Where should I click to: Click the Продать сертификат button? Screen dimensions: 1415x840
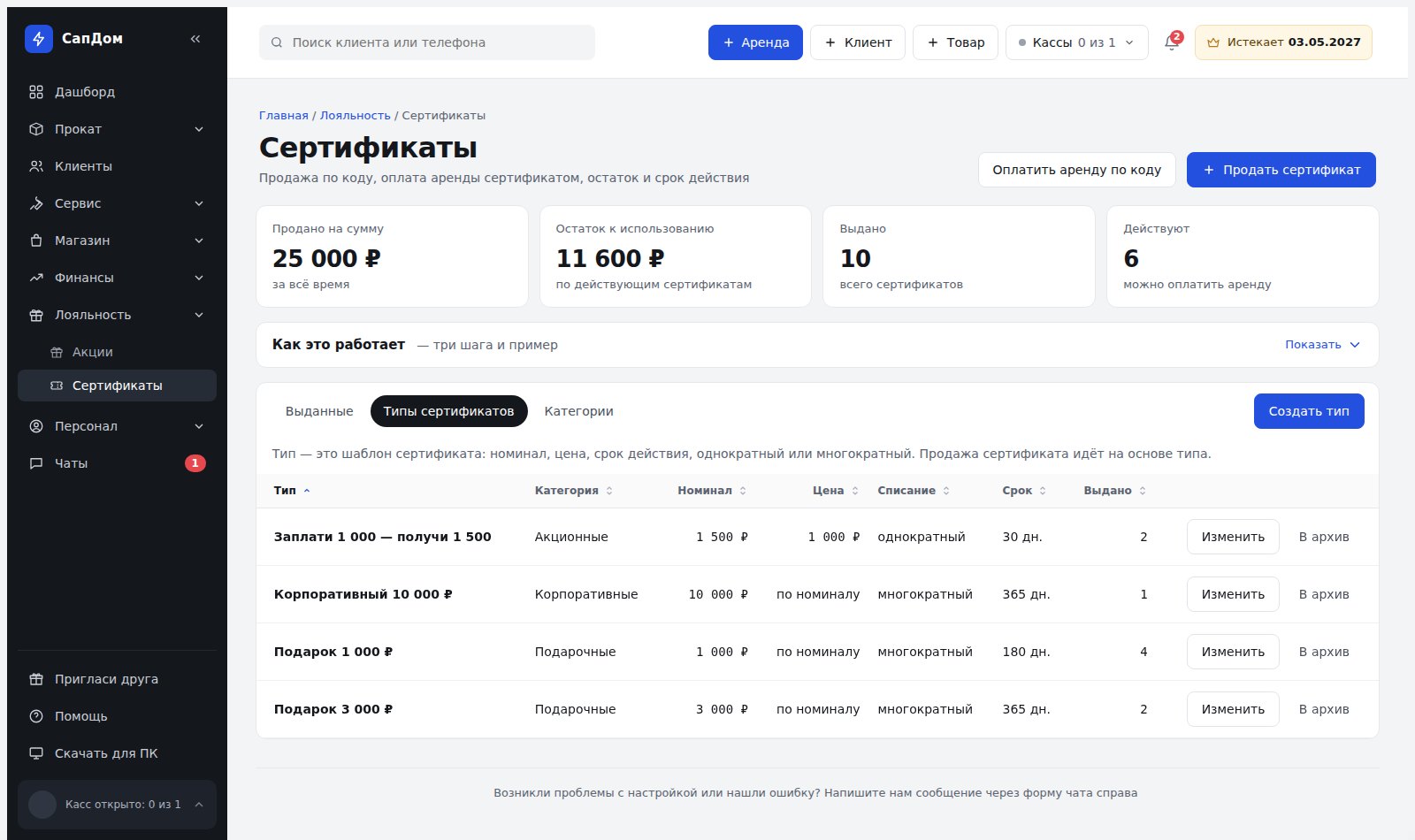coord(1281,170)
